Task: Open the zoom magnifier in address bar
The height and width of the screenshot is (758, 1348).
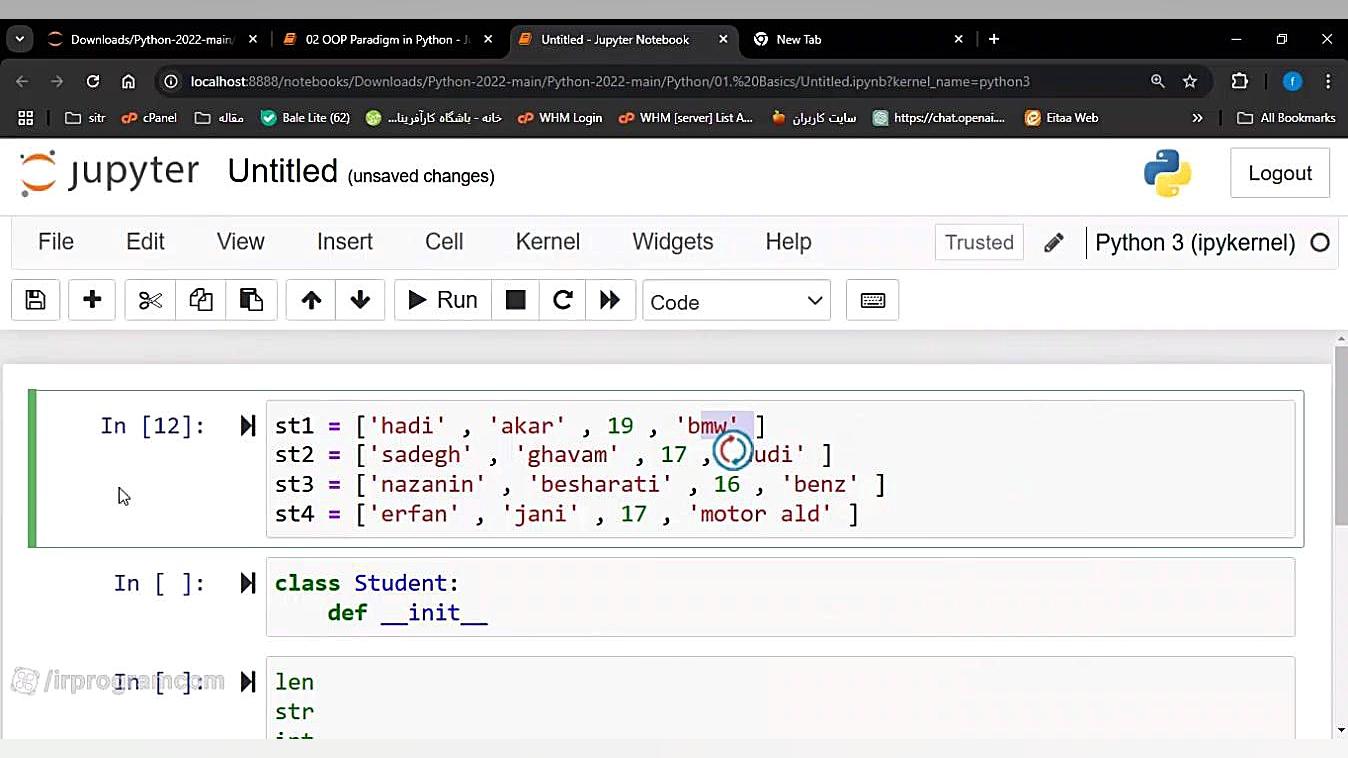Action: point(1158,81)
